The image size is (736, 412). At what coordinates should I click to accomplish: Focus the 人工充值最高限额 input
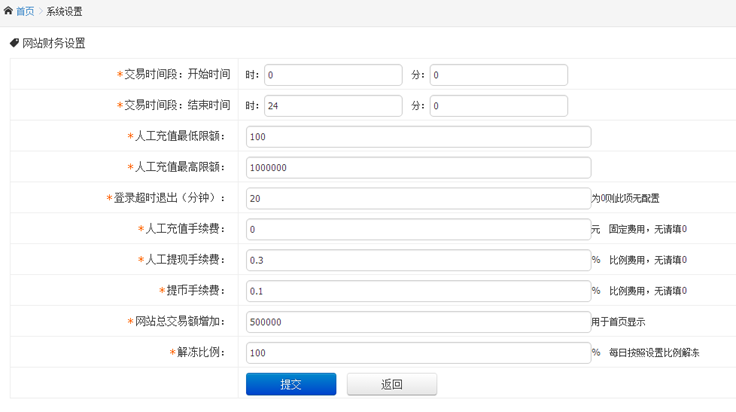418,167
